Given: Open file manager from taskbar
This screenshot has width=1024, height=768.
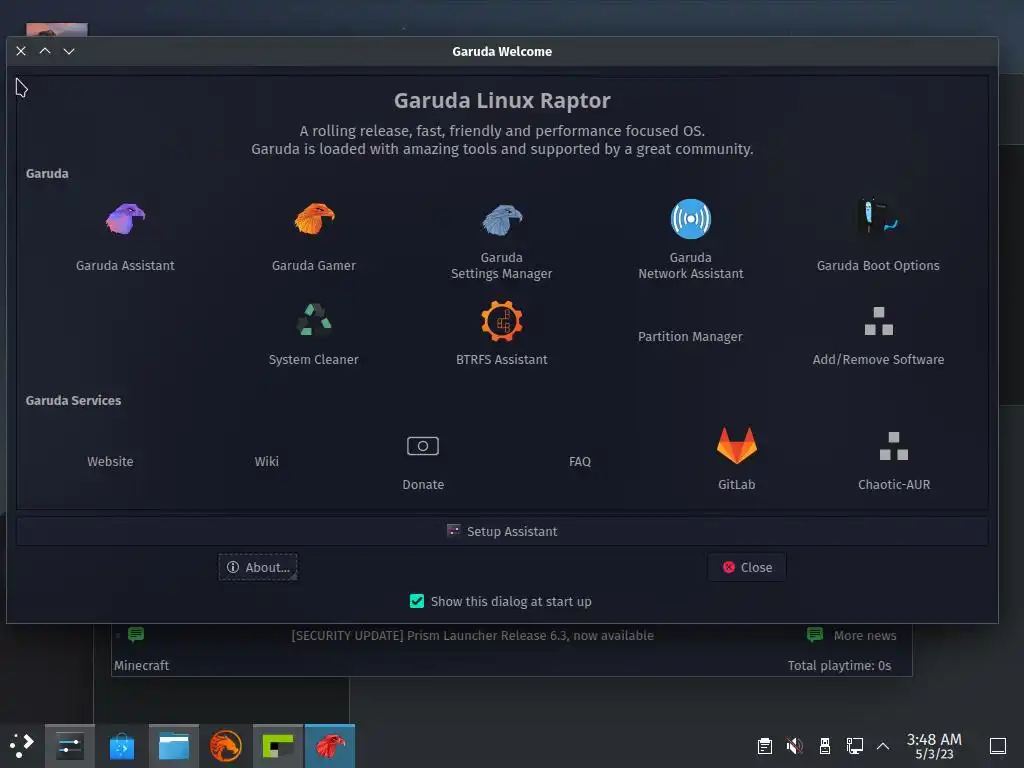Looking at the screenshot, I should pyautogui.click(x=174, y=746).
